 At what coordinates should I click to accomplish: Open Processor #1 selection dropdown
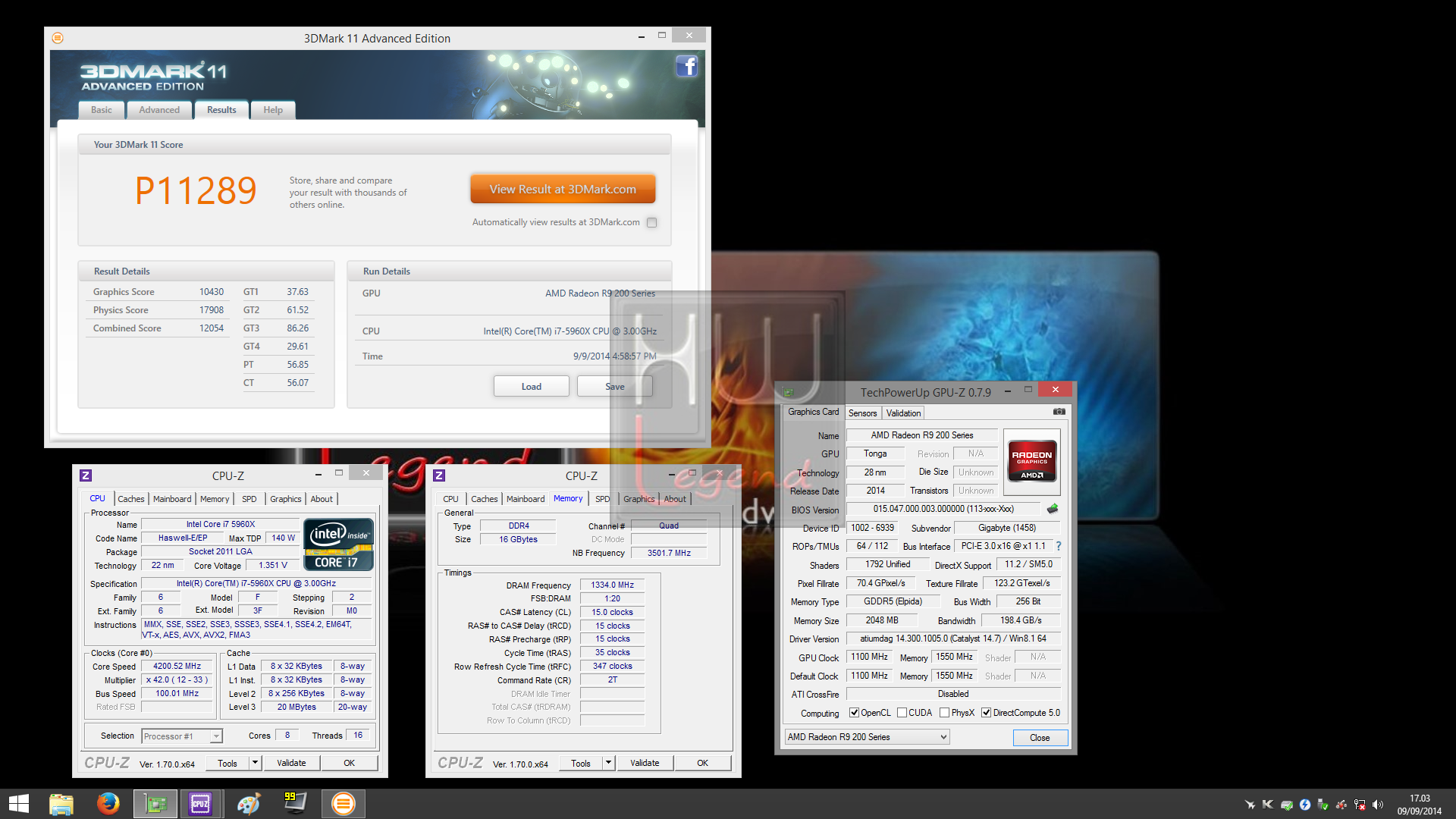tap(182, 736)
